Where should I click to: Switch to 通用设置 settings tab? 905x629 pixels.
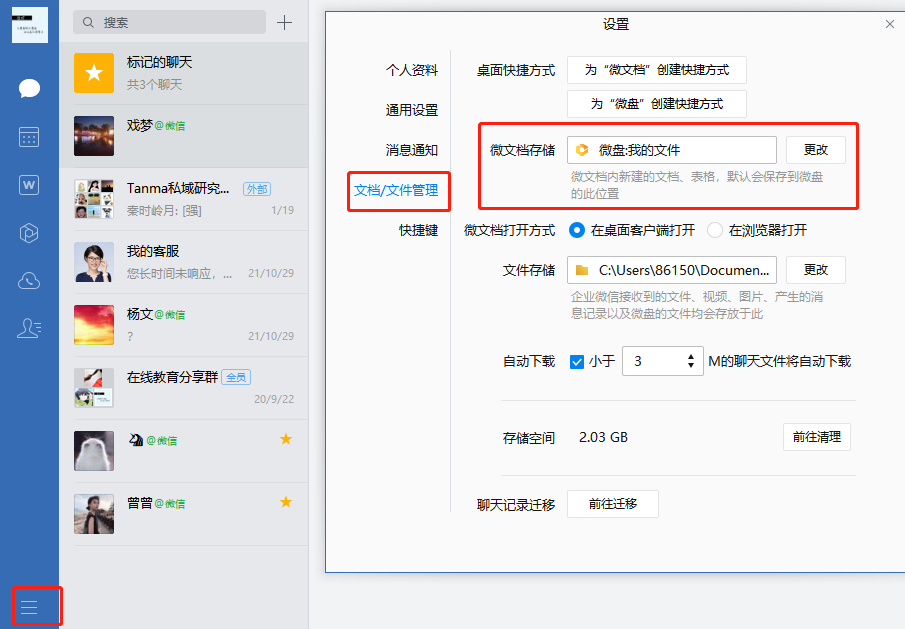(x=412, y=110)
